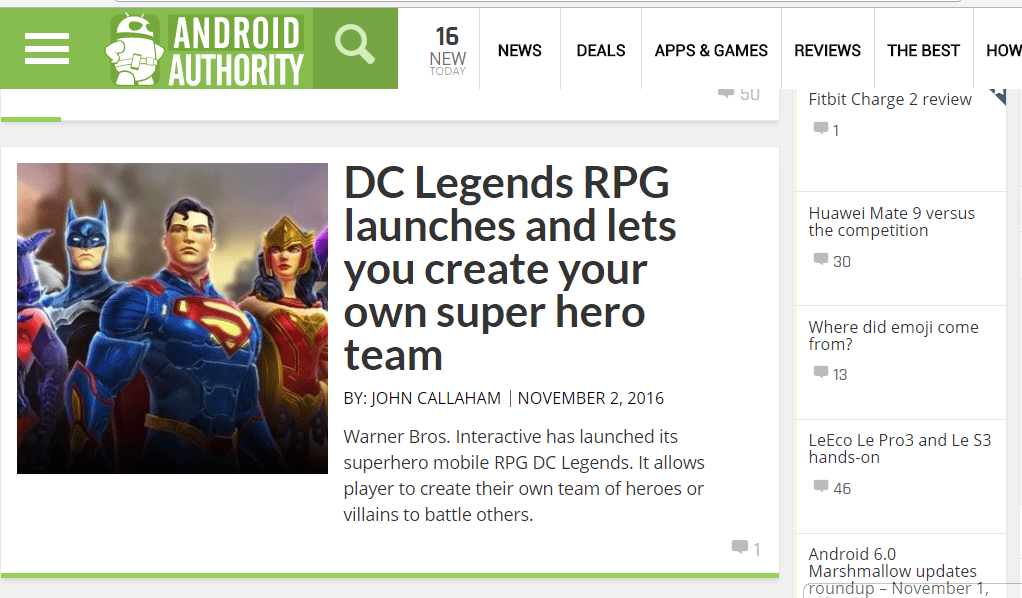Open the Reviews menu item
This screenshot has width=1022, height=598.
[x=827, y=50]
